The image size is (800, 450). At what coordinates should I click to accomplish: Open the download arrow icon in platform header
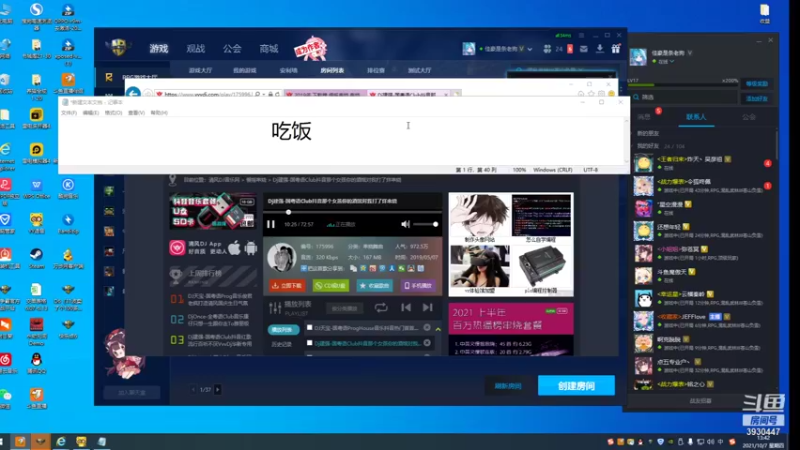click(600, 49)
